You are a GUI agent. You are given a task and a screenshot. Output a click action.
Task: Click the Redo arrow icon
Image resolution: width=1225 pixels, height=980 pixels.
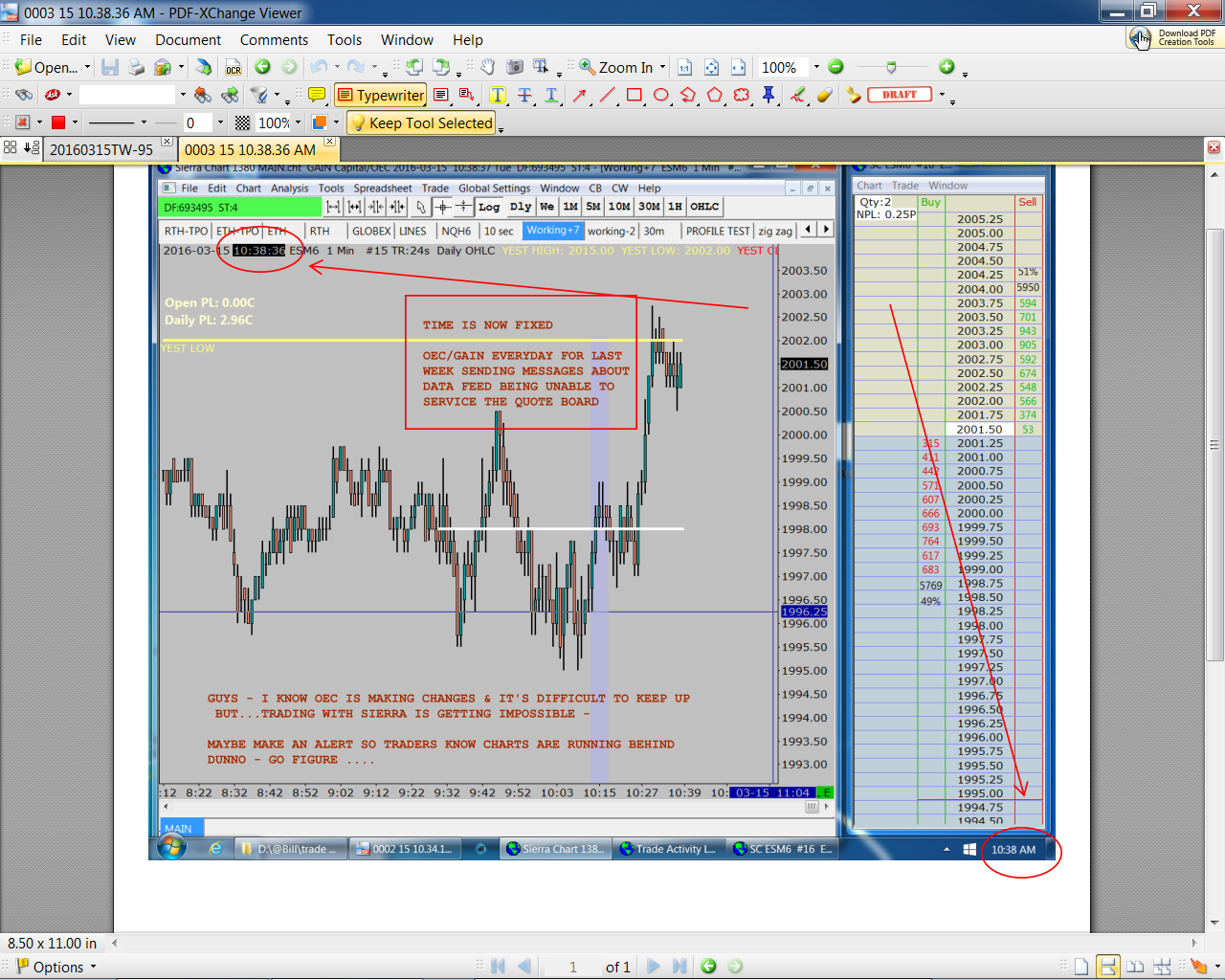point(355,67)
